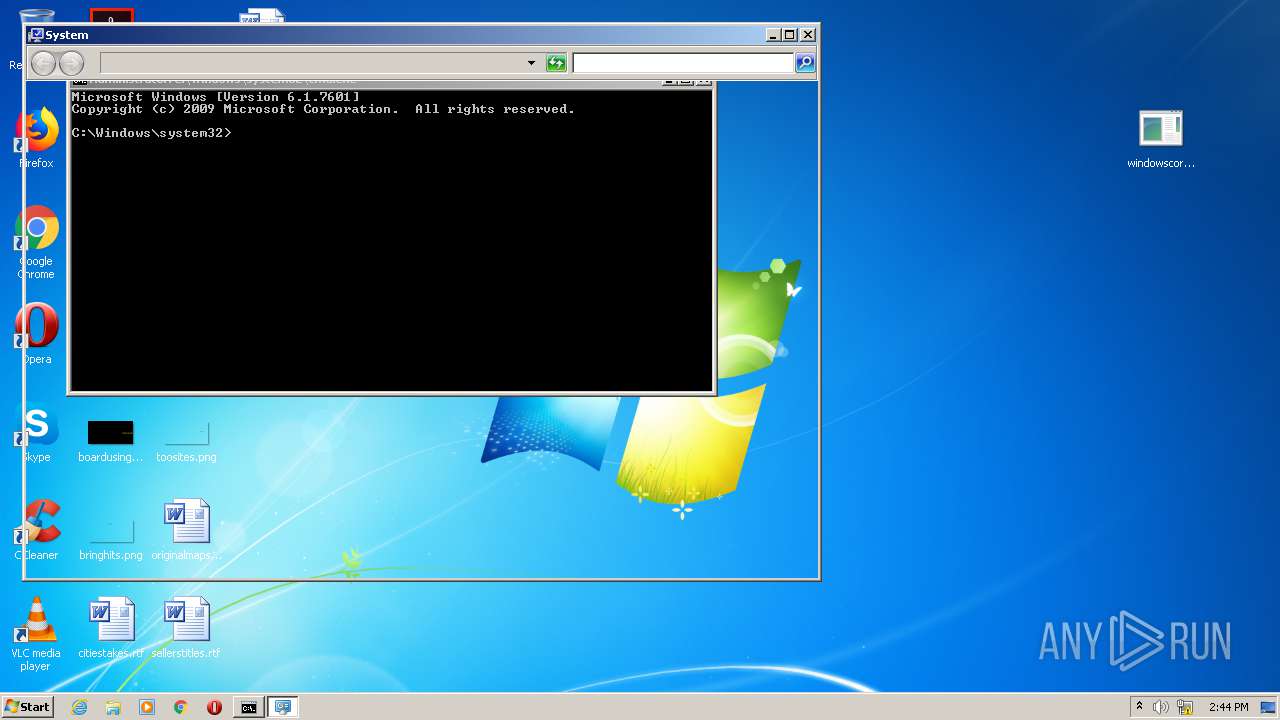Click the Forward arrow in System window

(x=72, y=64)
